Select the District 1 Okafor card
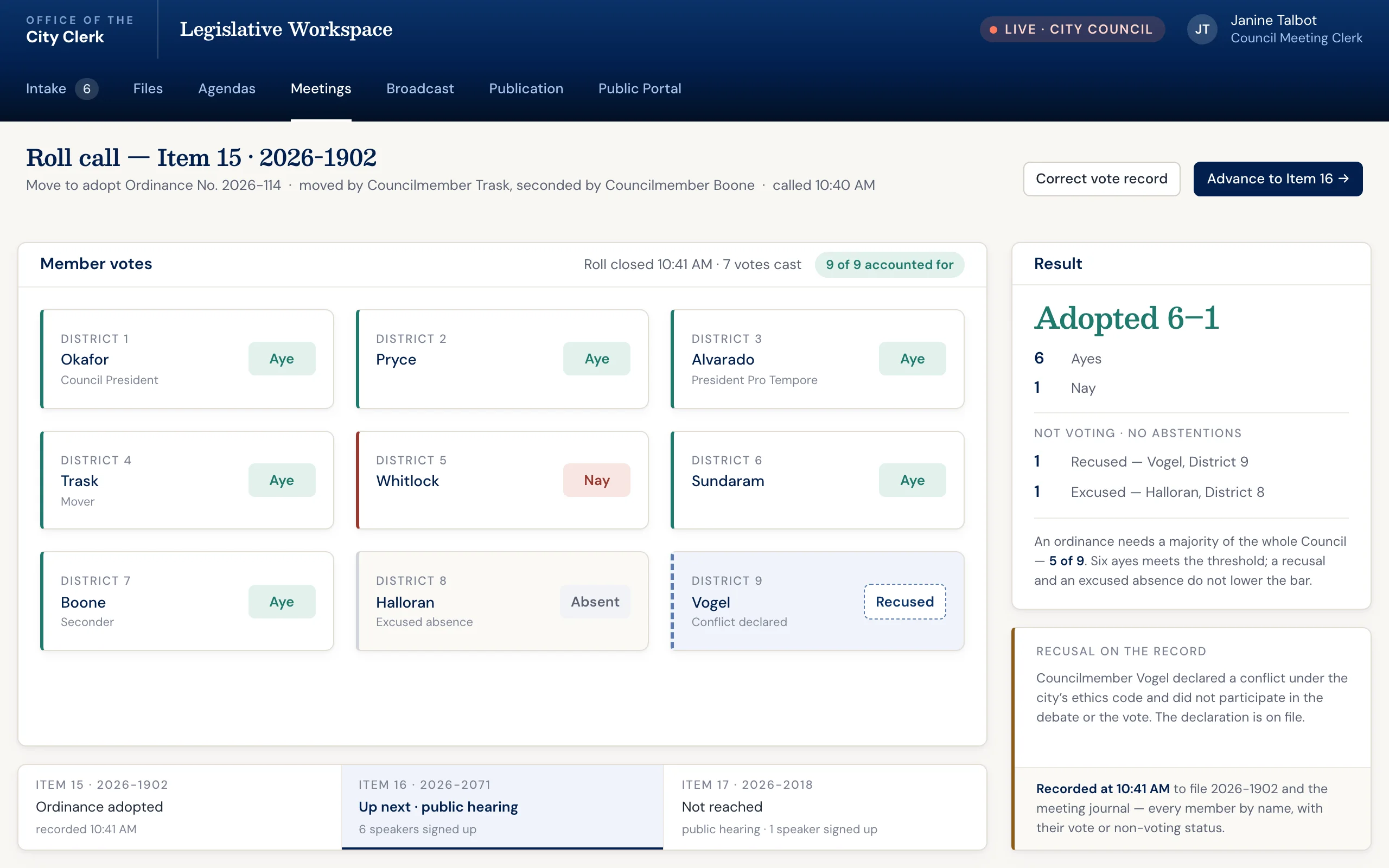This screenshot has height=868, width=1389. pos(187,359)
